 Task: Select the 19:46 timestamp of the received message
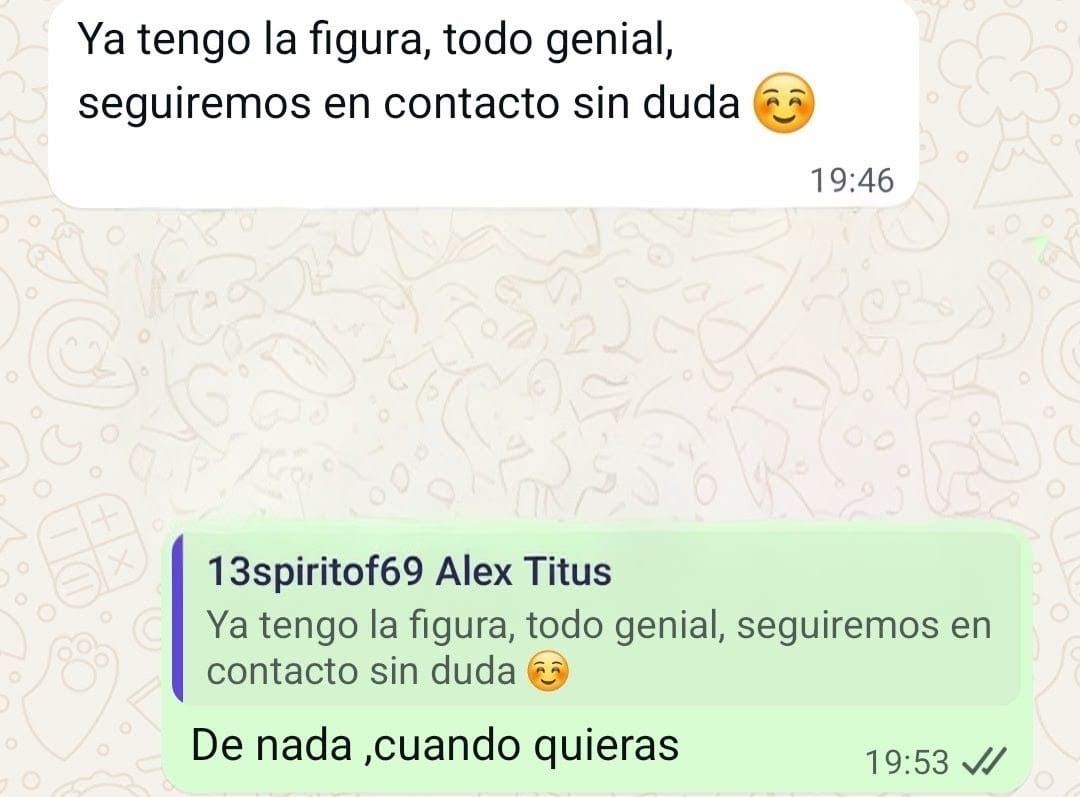(851, 181)
